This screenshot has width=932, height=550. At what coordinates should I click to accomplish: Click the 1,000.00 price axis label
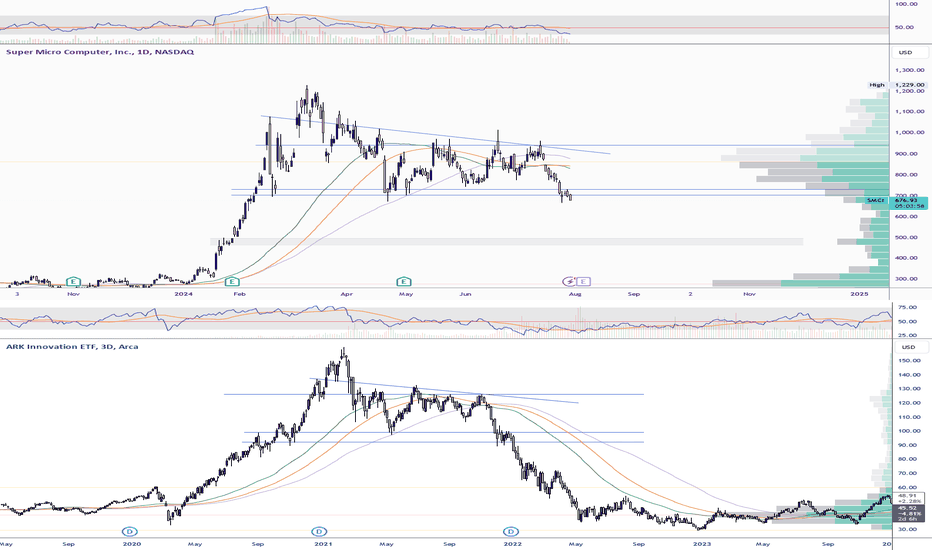909,133
